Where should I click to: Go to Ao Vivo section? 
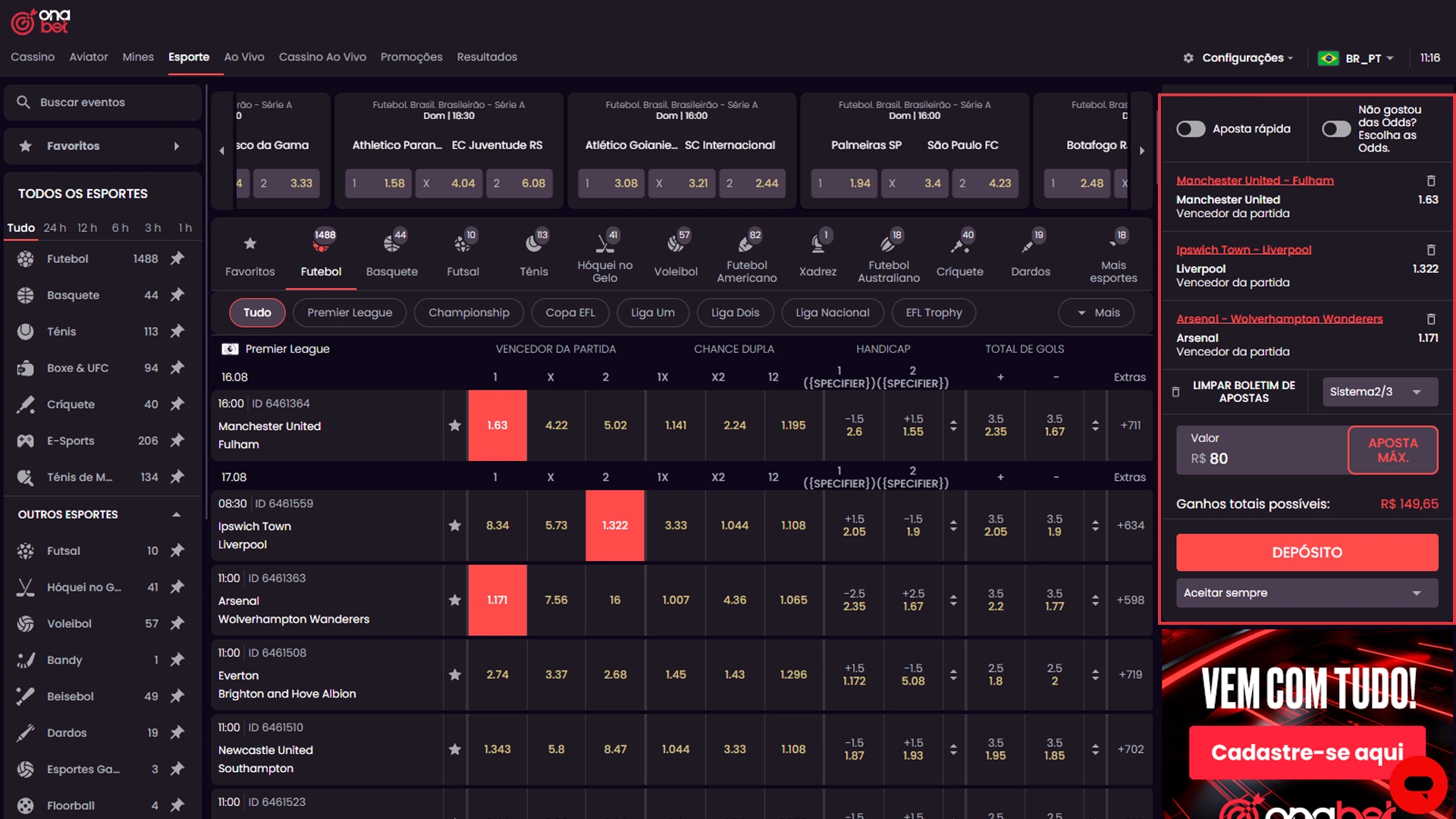pos(244,57)
